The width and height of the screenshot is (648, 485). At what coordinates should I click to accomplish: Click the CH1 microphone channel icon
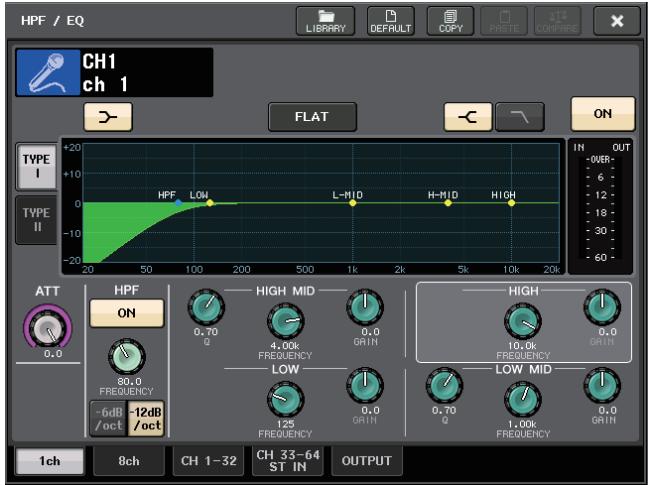tap(48, 72)
